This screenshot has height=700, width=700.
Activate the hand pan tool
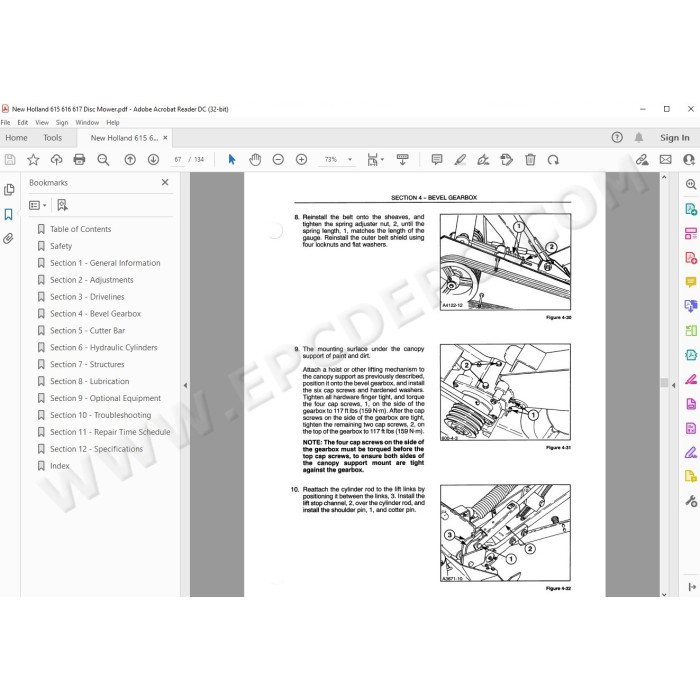tap(255, 159)
